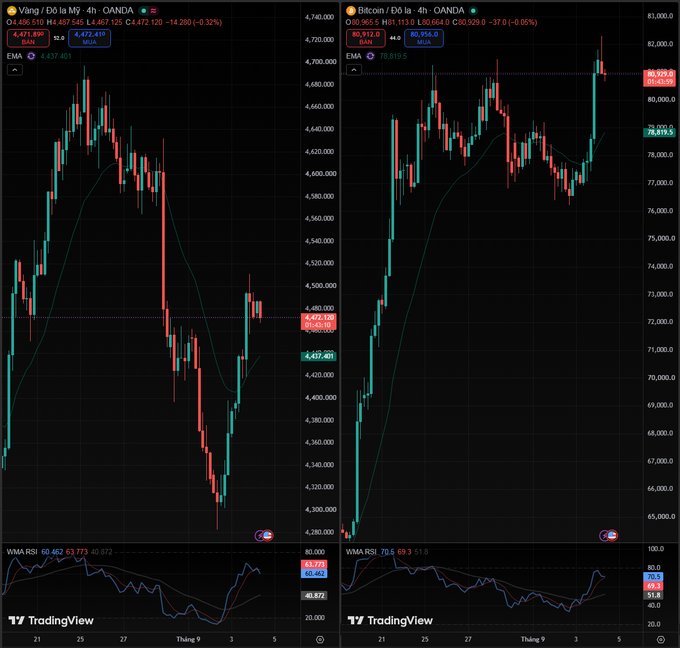This screenshot has height=648, width=680.
Task: Click the purple EMA indicator icon on gold chart
Action: (x=31, y=56)
